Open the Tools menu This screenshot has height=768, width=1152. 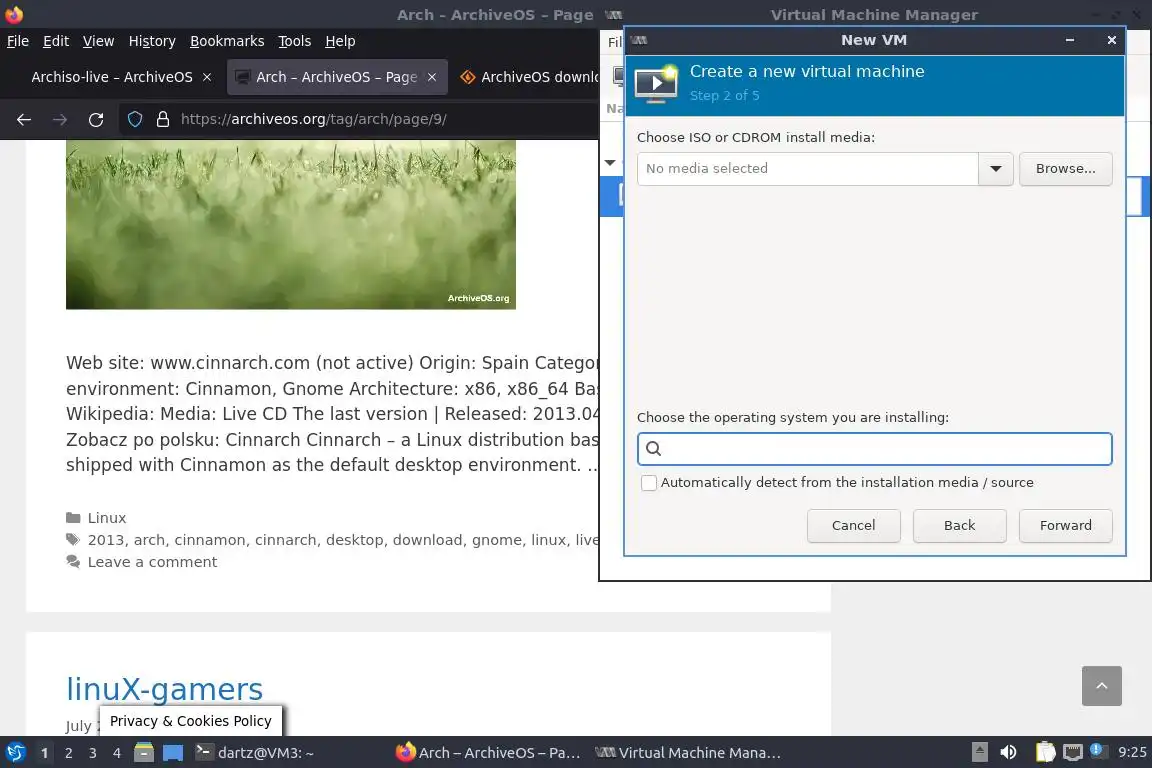tap(295, 41)
